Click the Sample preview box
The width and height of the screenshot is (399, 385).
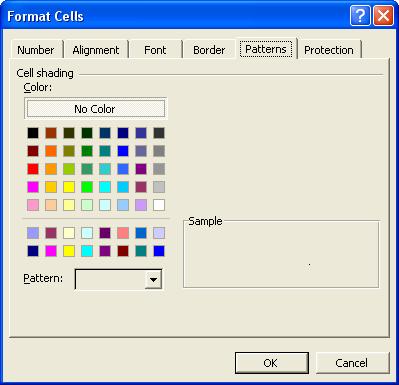(x=281, y=254)
